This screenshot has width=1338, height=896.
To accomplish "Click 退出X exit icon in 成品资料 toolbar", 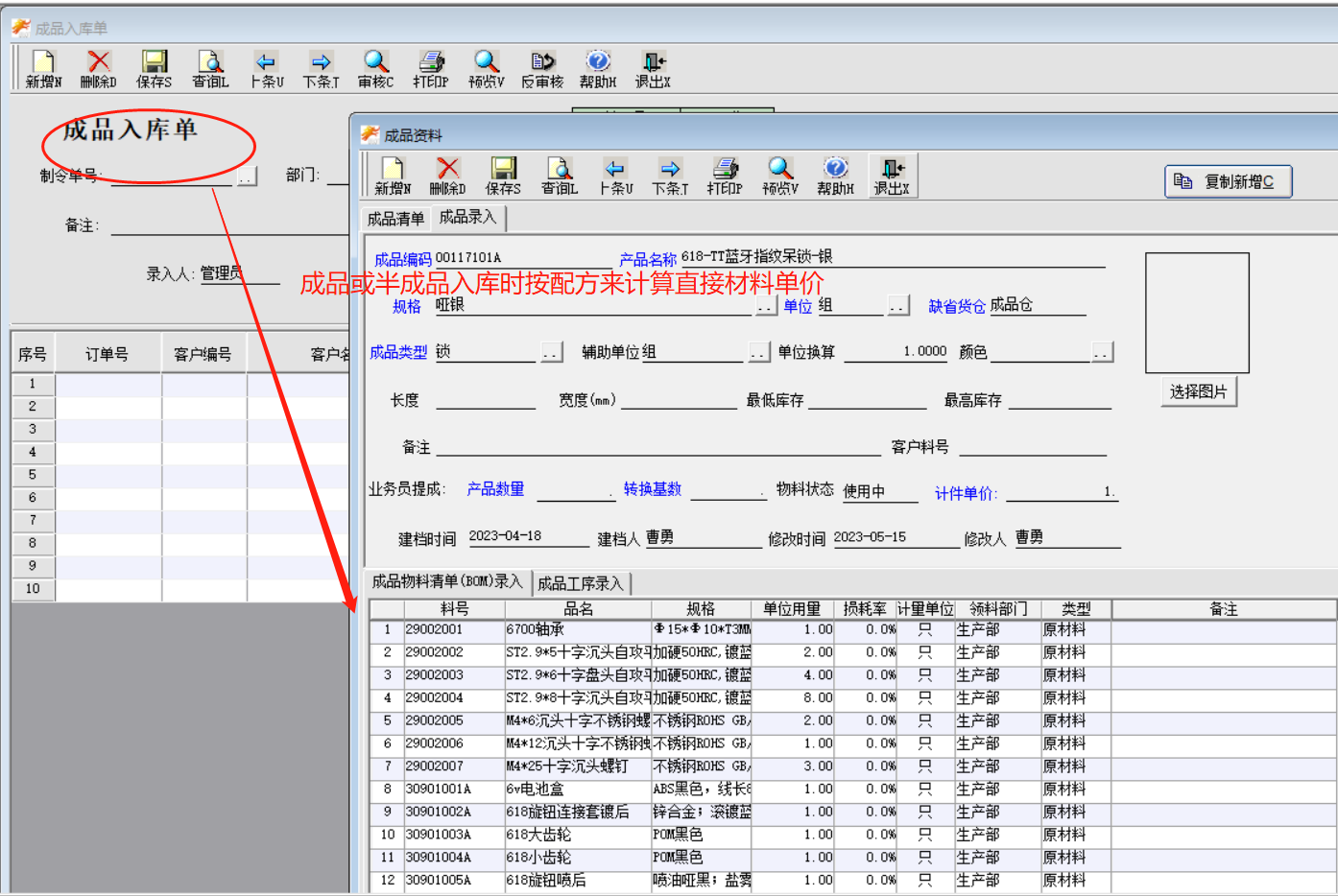I will coord(893,176).
